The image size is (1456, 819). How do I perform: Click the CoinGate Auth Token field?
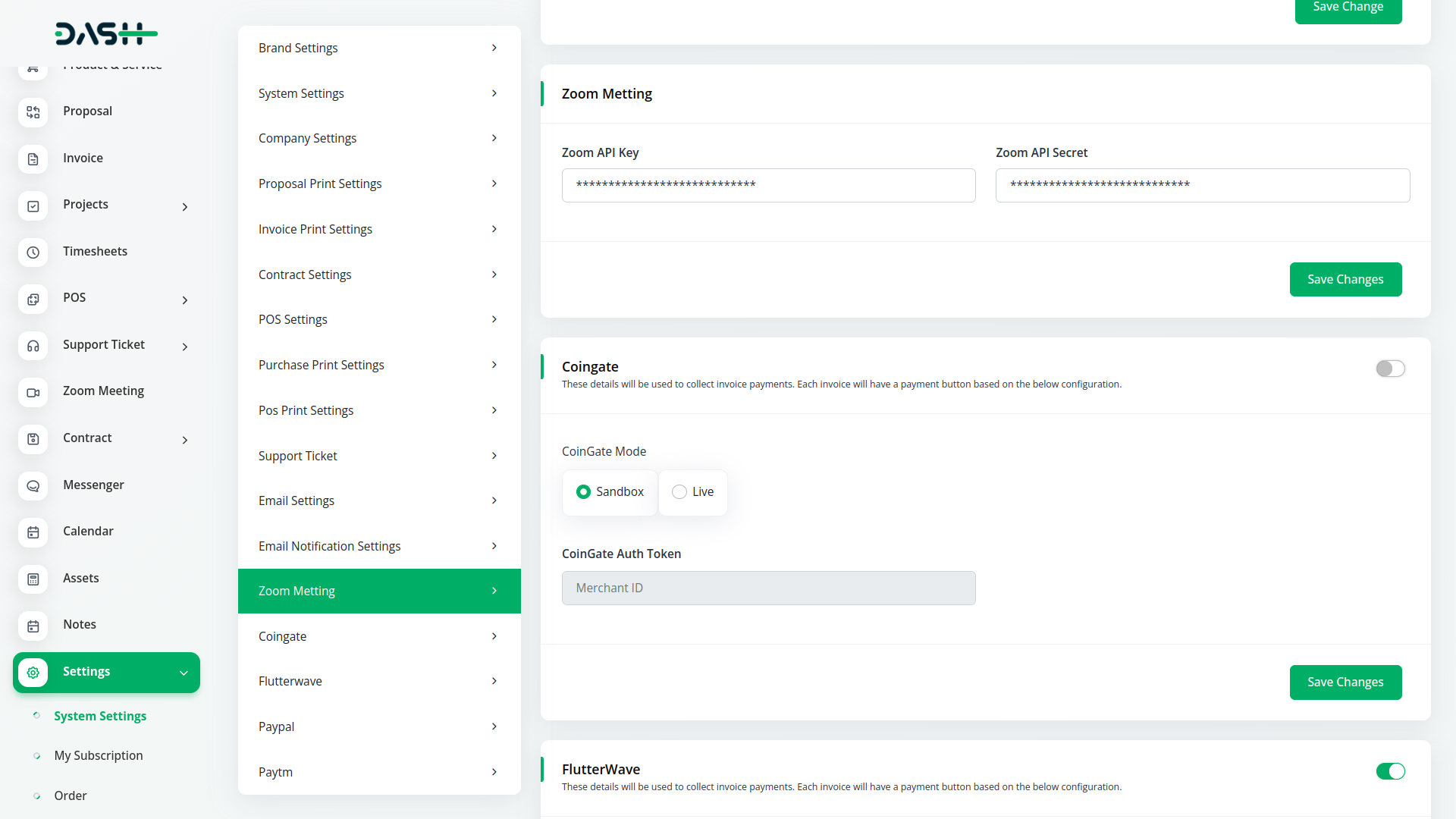[767, 588]
